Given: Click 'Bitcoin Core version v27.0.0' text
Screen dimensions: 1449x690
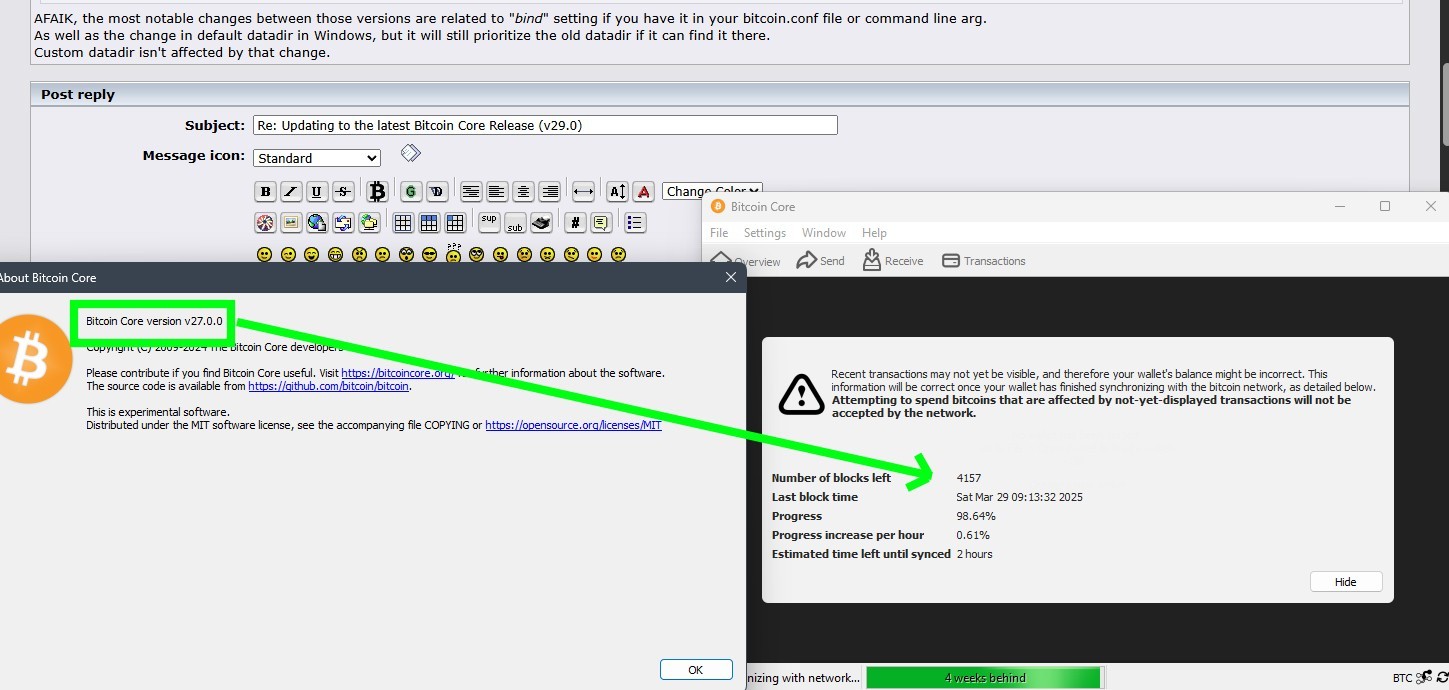Looking at the screenshot, I should [x=154, y=322].
